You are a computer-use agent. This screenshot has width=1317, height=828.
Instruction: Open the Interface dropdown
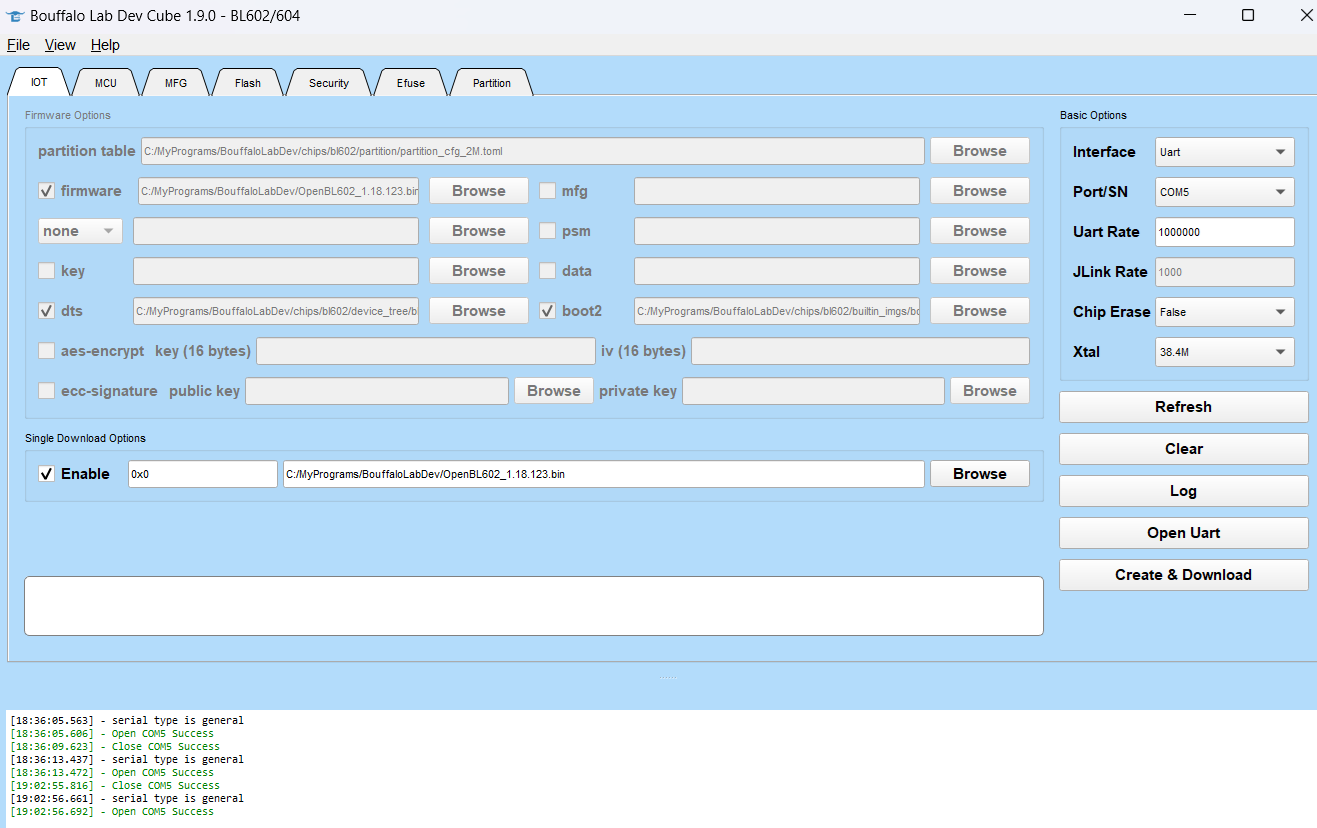click(x=1225, y=152)
